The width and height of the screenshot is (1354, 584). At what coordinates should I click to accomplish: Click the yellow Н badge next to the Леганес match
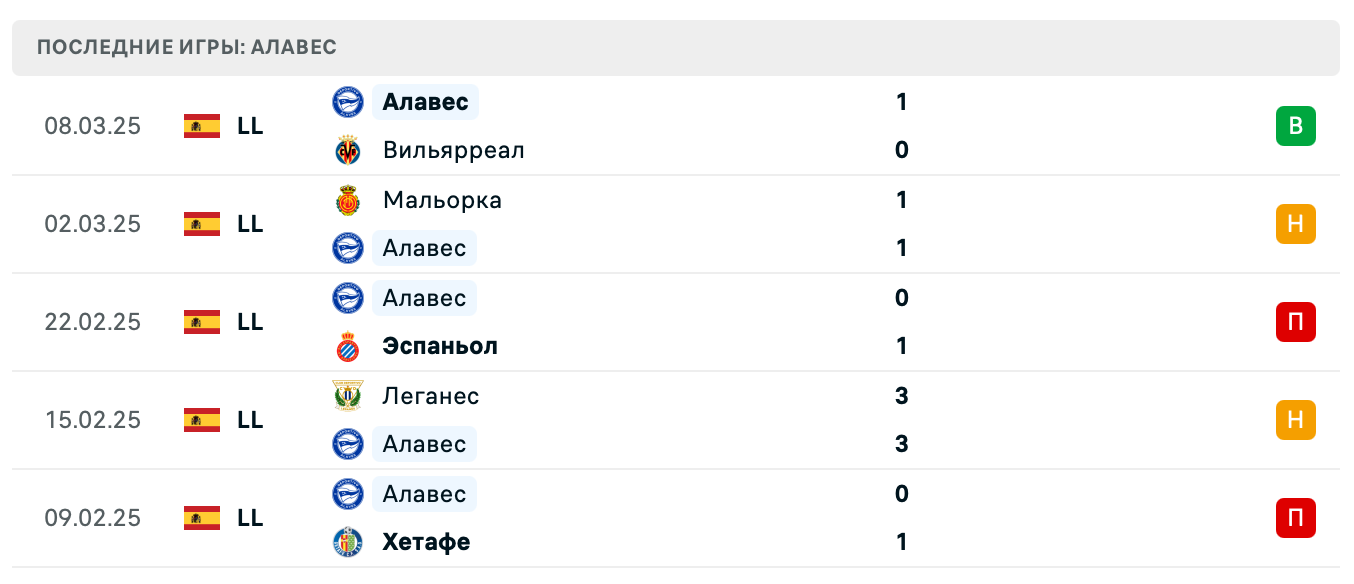(x=1295, y=420)
